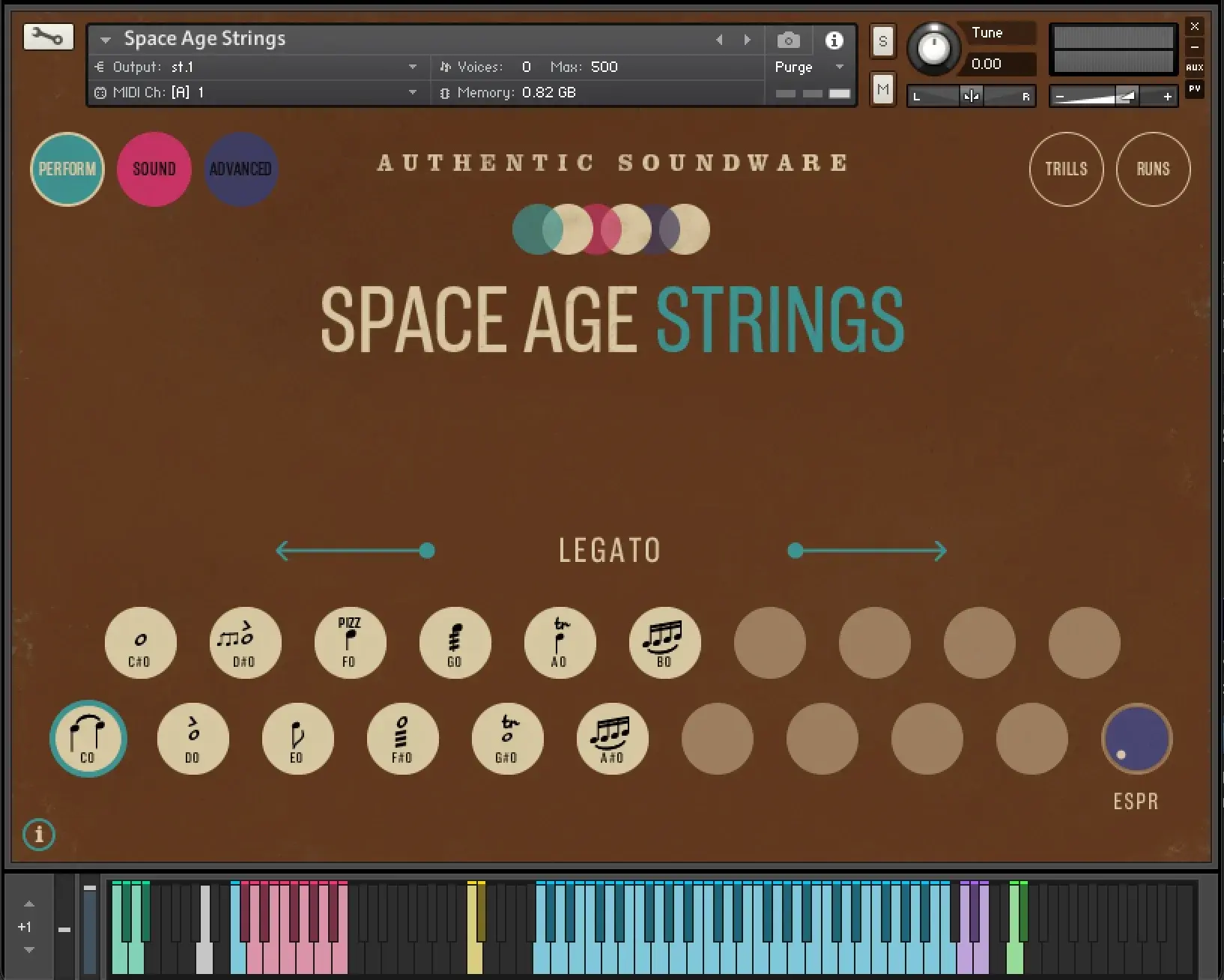Toggle the PV button
The image size is (1224, 980).
point(1195,88)
